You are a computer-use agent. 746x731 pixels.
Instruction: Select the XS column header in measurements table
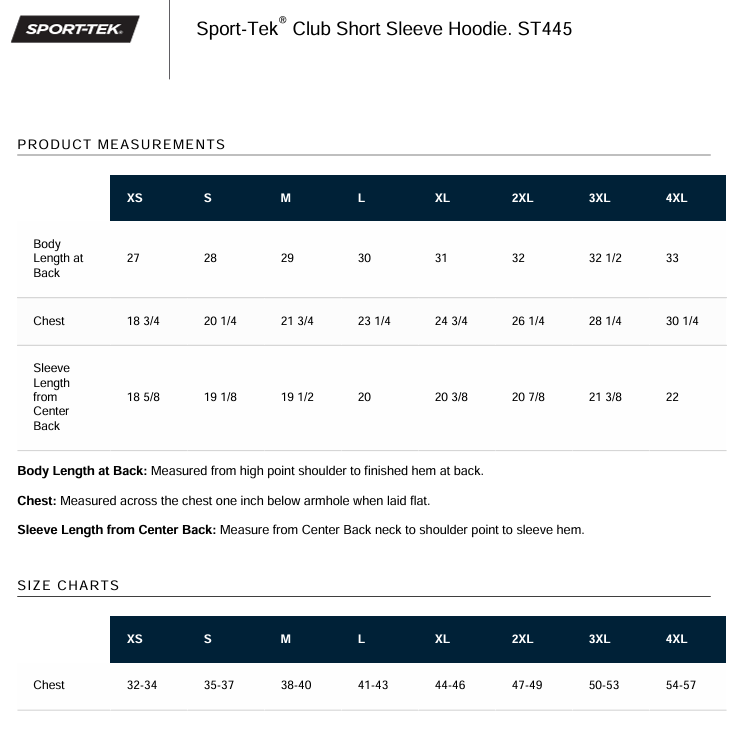point(135,198)
